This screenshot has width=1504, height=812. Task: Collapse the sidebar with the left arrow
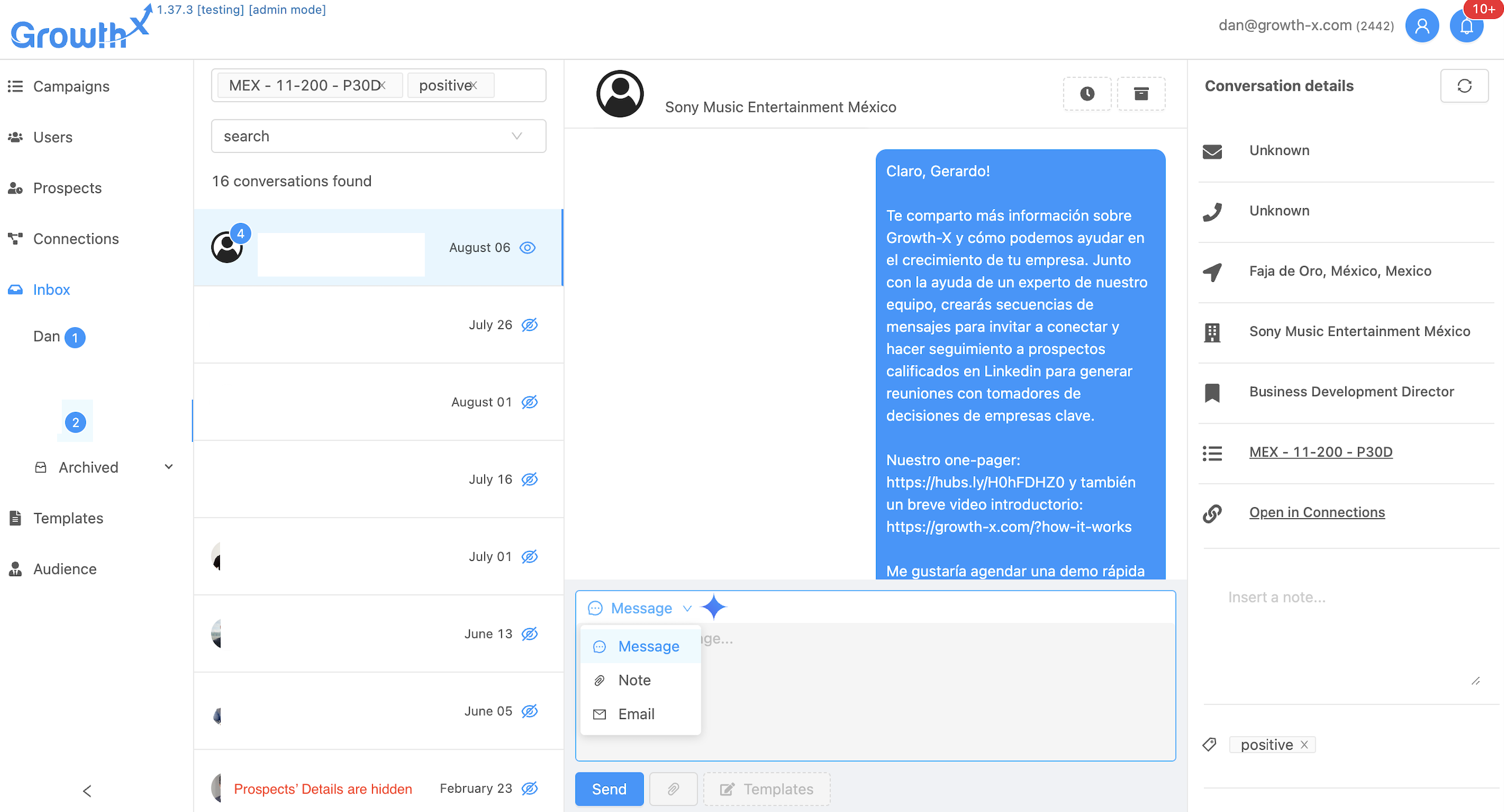pyautogui.click(x=87, y=791)
